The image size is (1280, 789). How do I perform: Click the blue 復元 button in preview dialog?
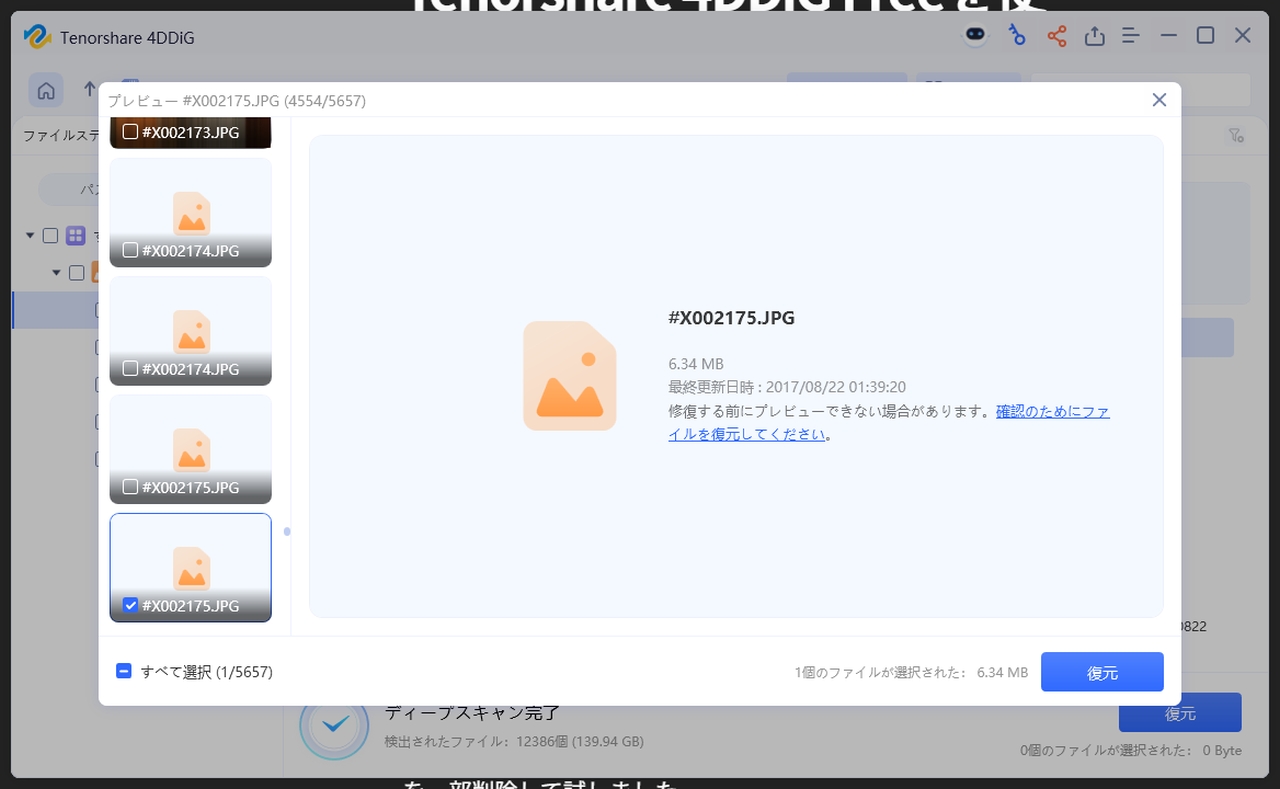[x=1102, y=672]
